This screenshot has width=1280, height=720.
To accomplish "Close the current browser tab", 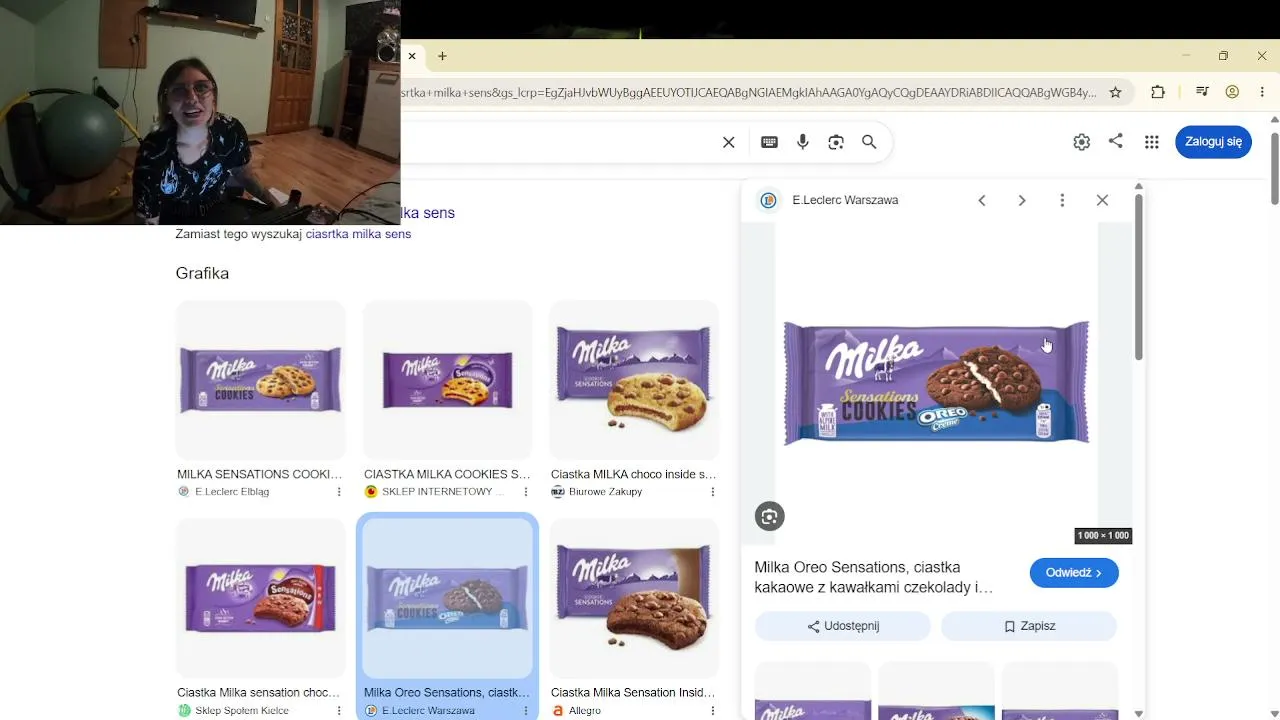I will [x=412, y=56].
